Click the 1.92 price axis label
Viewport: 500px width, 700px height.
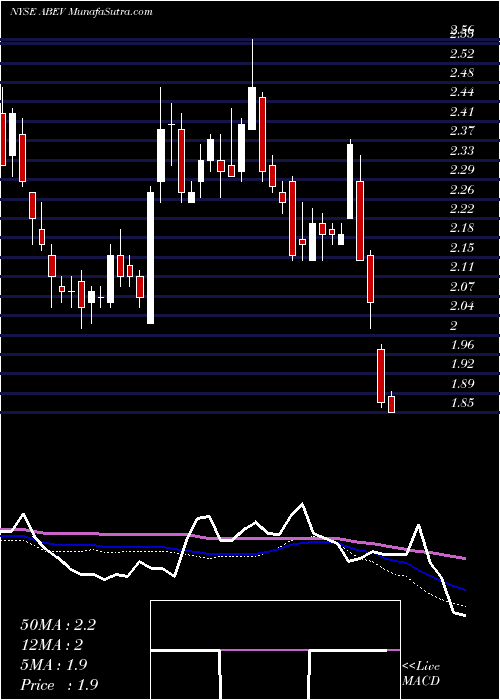coord(462,364)
